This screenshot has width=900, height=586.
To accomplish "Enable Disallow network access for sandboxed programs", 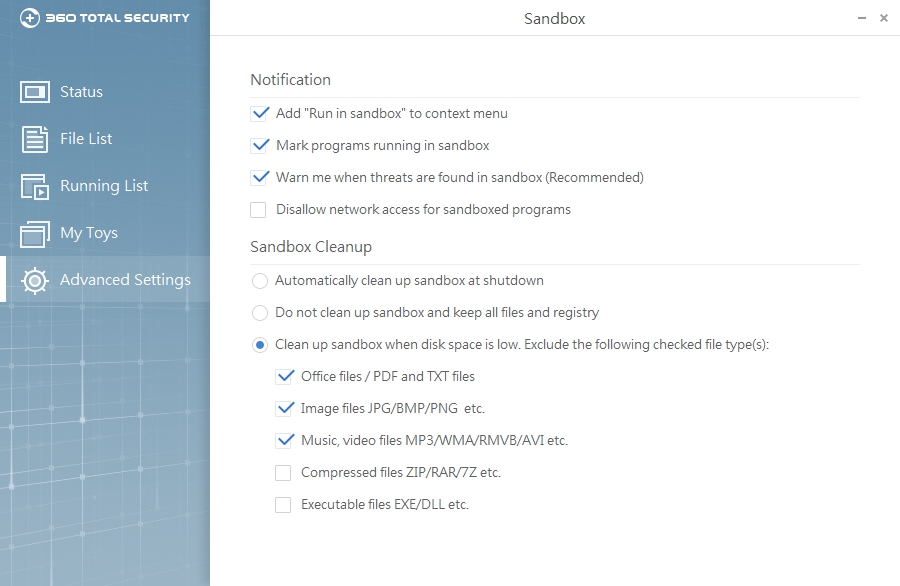I will pos(259,210).
